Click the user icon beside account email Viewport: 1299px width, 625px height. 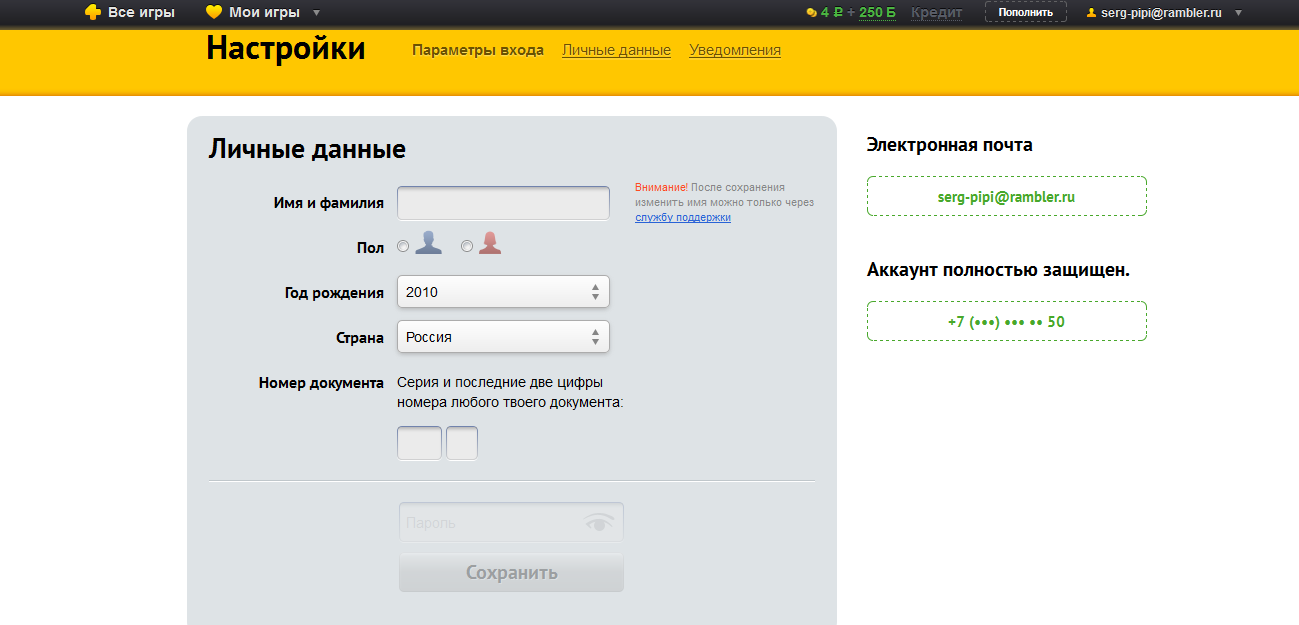coord(1091,13)
